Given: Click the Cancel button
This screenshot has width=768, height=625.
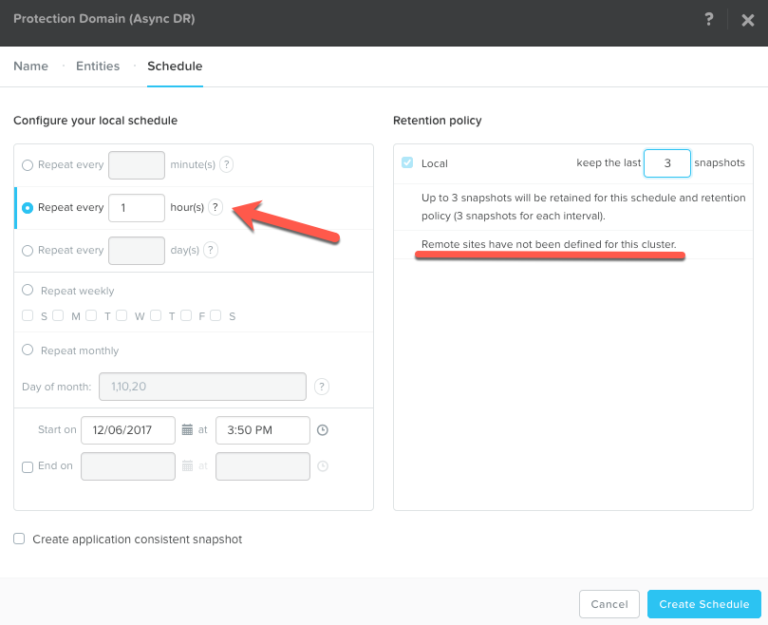Looking at the screenshot, I should click(x=609, y=604).
